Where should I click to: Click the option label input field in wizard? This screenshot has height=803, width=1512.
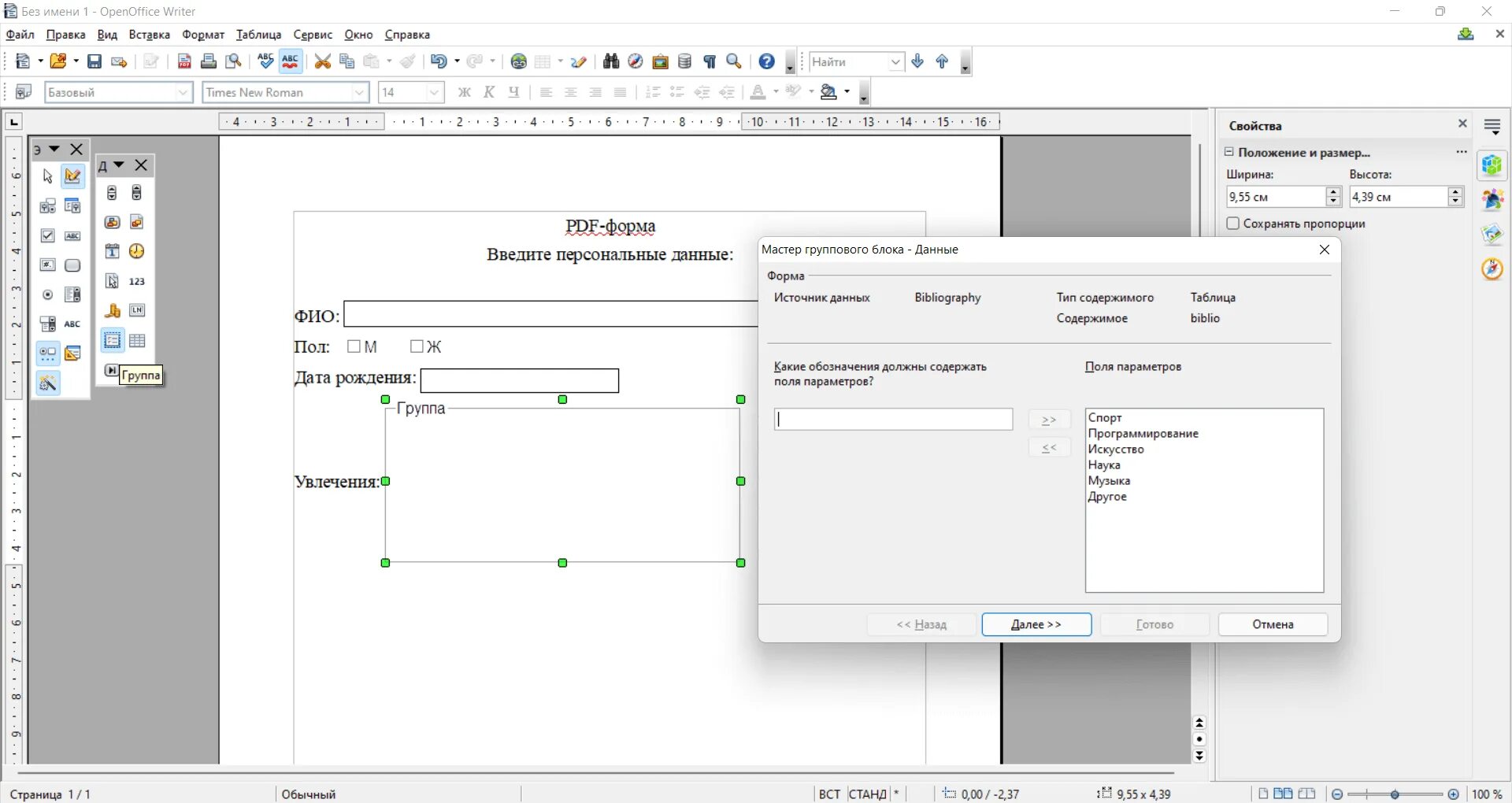[x=893, y=419]
